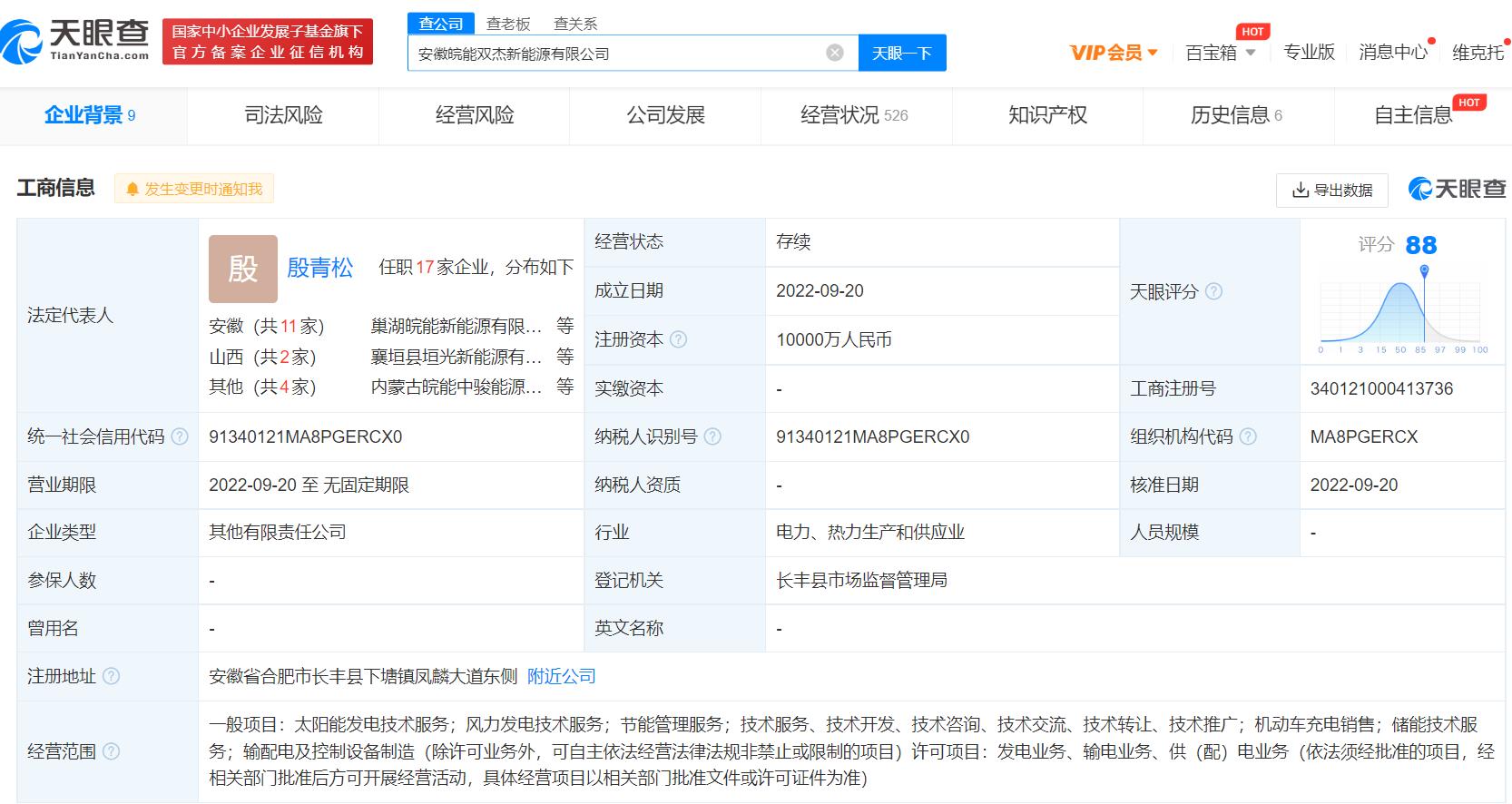Open 内蒙古皖能中骏能源 company link
The width and height of the screenshot is (1512, 804).
coord(457,387)
